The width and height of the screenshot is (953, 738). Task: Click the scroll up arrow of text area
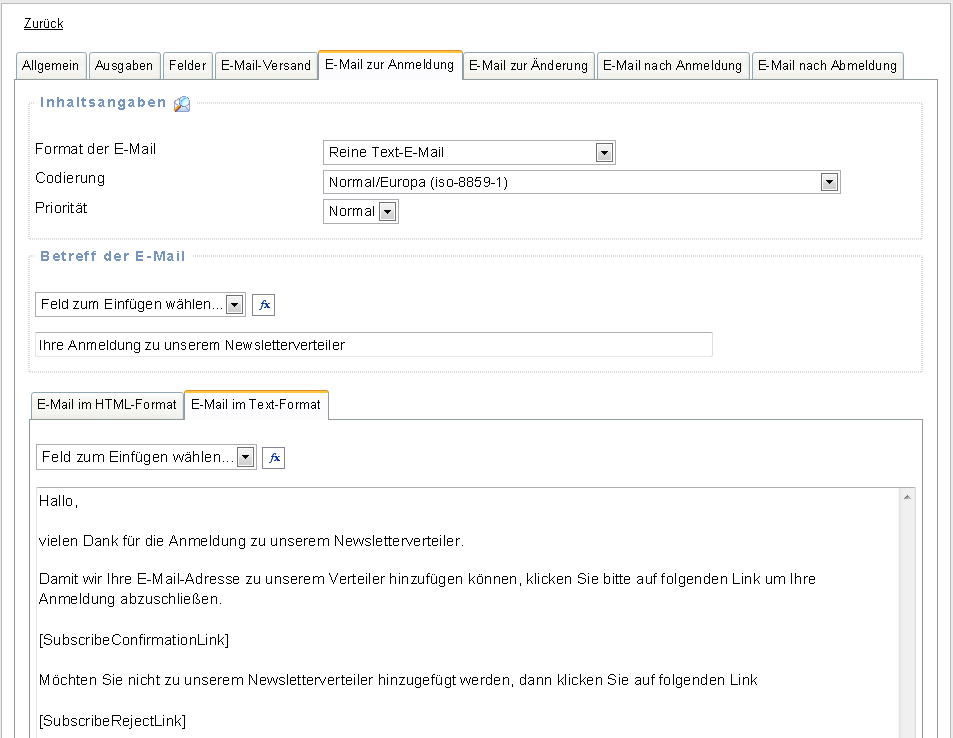coord(907,497)
